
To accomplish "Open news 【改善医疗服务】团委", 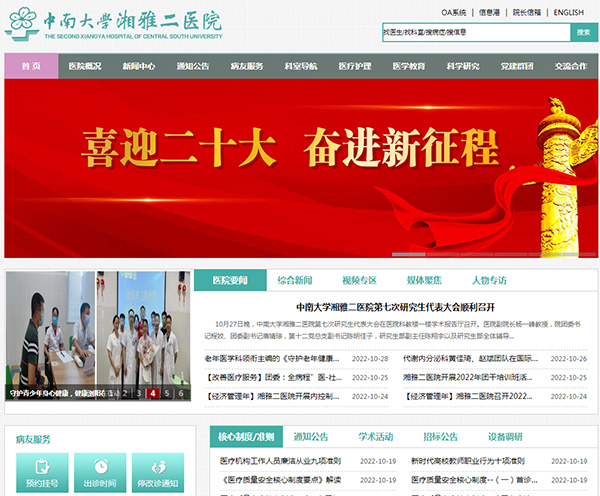I will point(274,377).
